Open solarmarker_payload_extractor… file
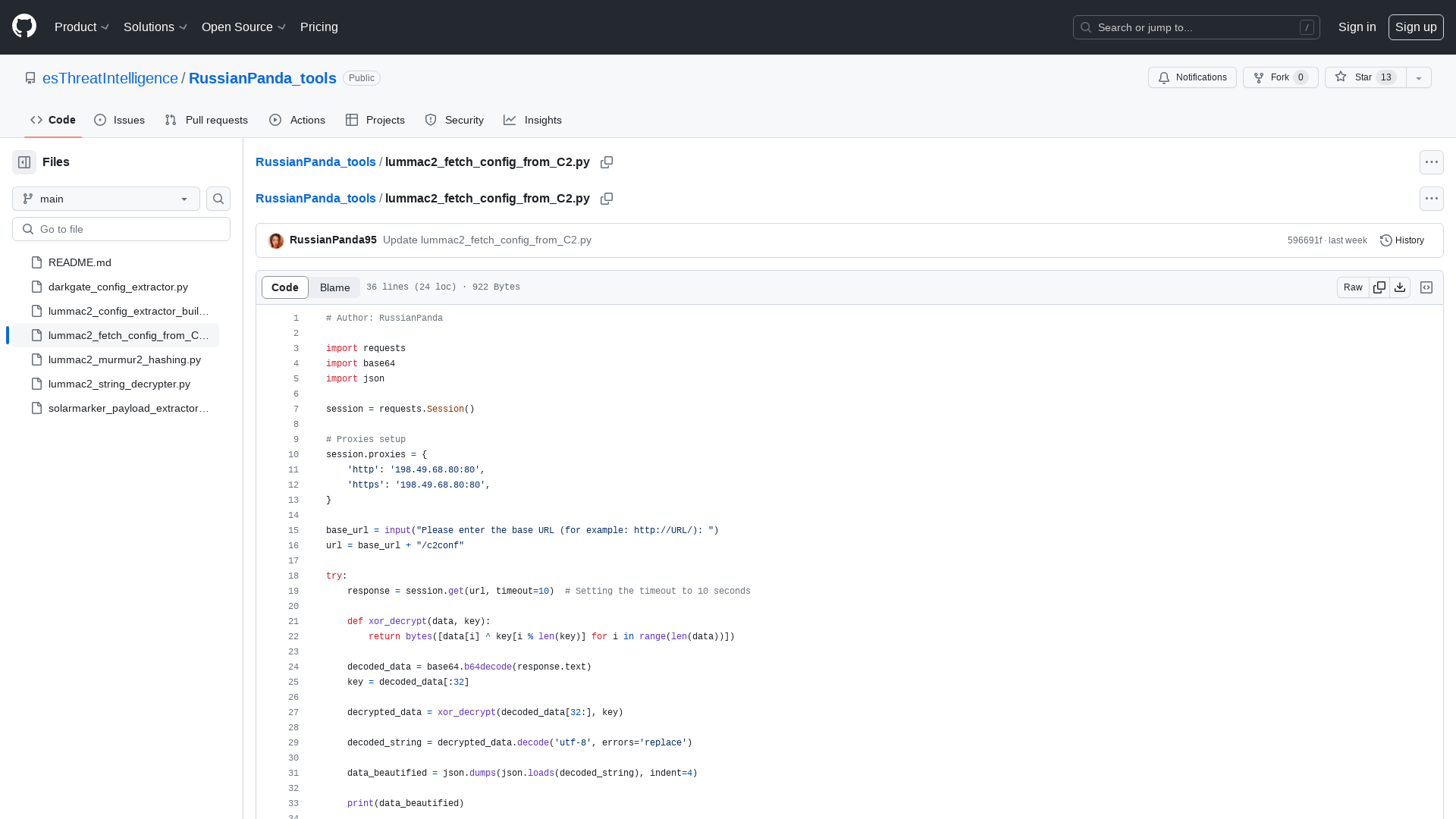This screenshot has width=1456, height=819. (x=115, y=408)
